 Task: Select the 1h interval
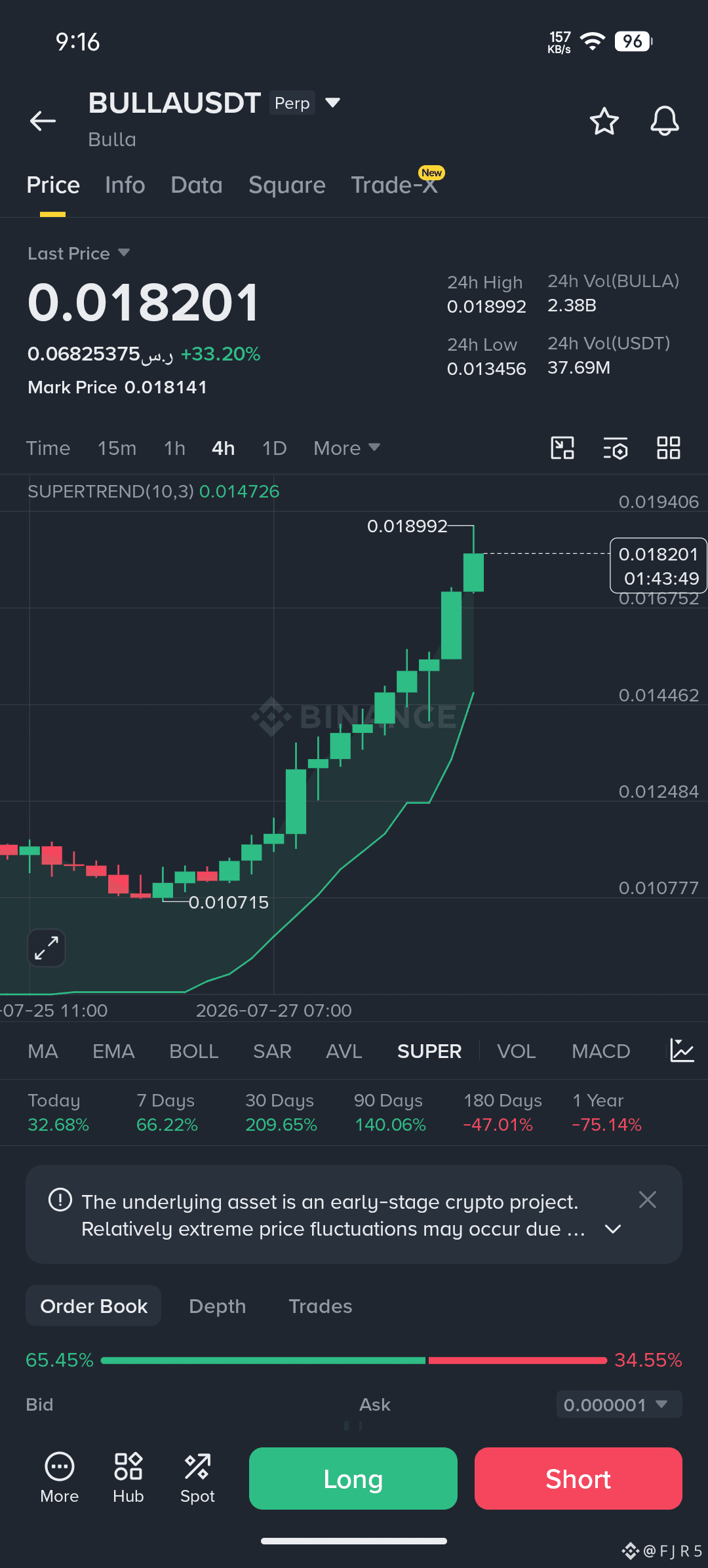(x=174, y=448)
